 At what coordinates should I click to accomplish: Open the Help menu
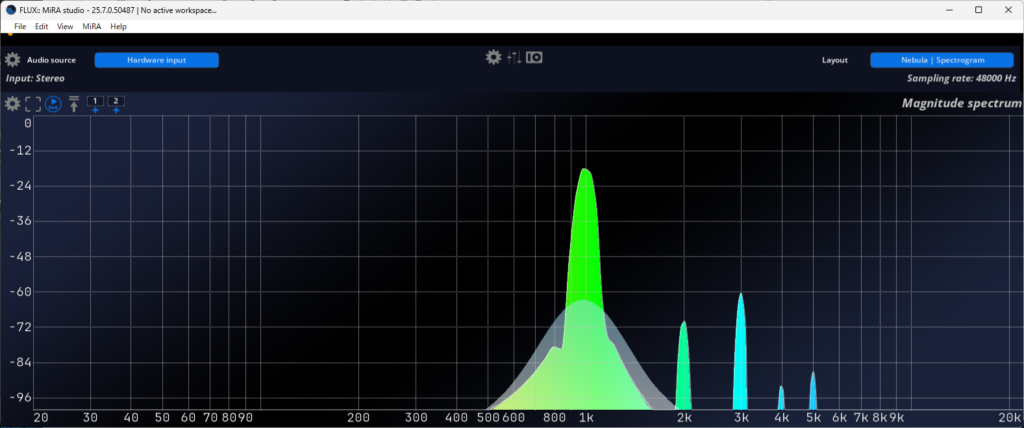pyautogui.click(x=118, y=26)
